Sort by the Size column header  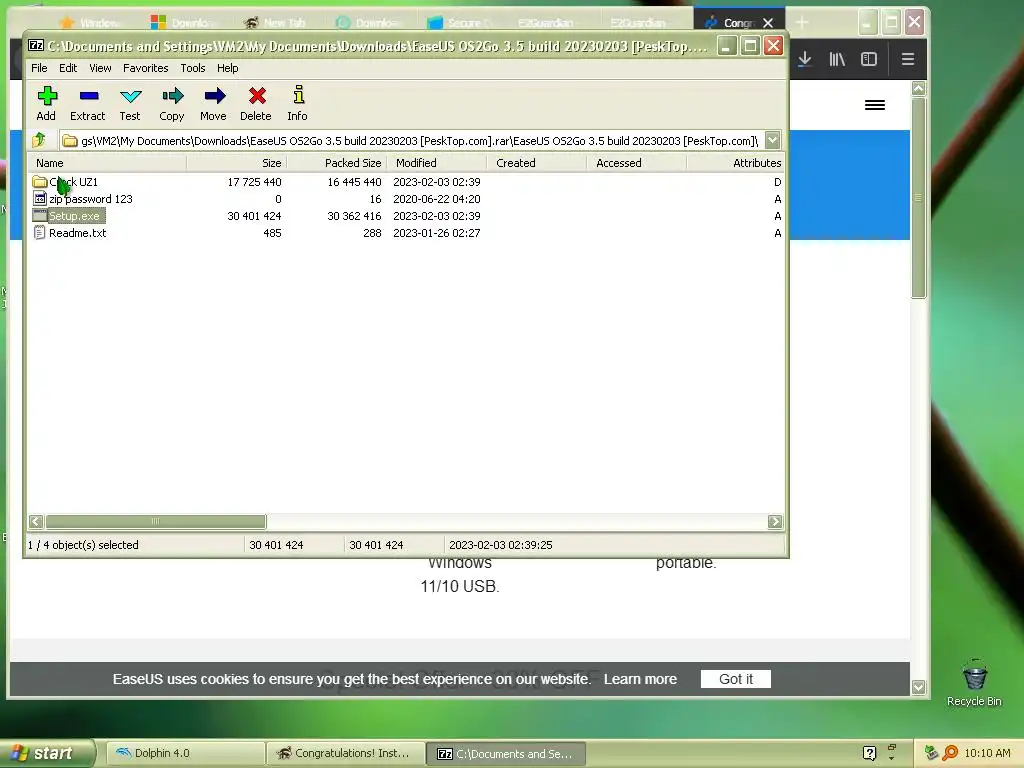236,163
